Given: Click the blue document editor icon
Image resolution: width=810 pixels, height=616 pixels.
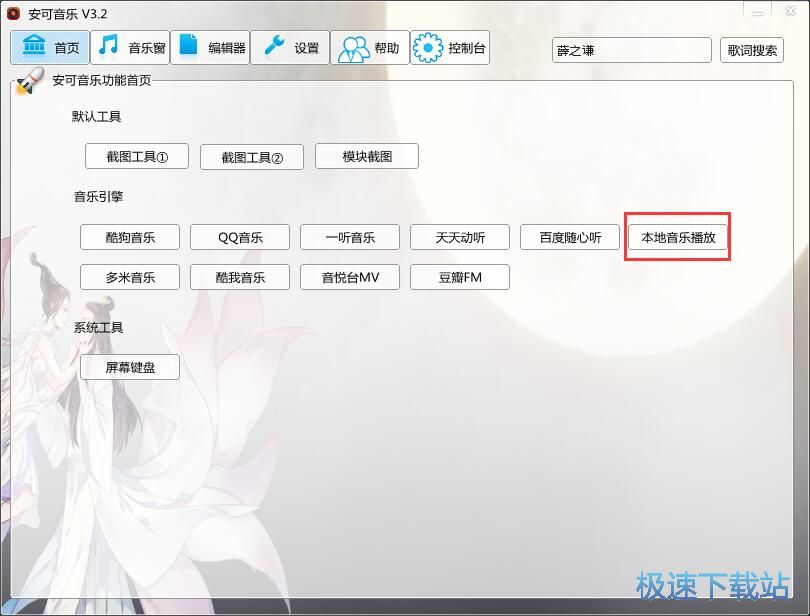Looking at the screenshot, I should pyautogui.click(x=188, y=44).
